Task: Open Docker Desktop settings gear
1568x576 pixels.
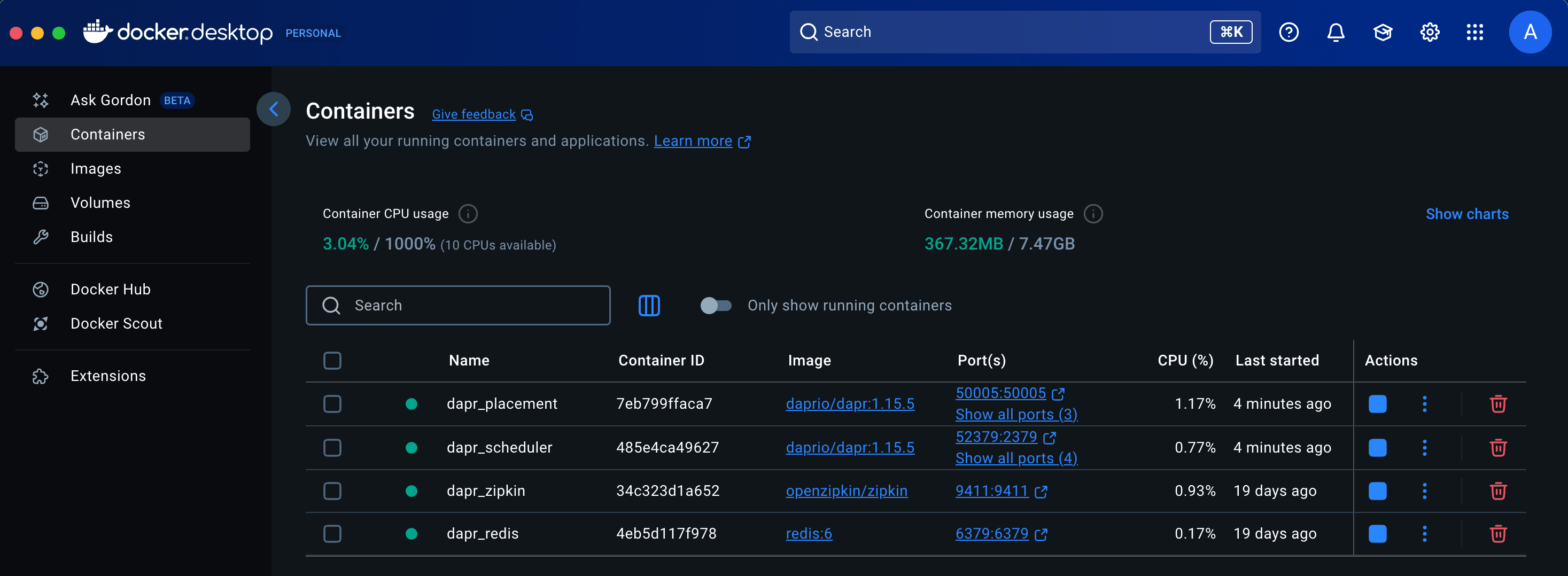Action: pos(1429,32)
